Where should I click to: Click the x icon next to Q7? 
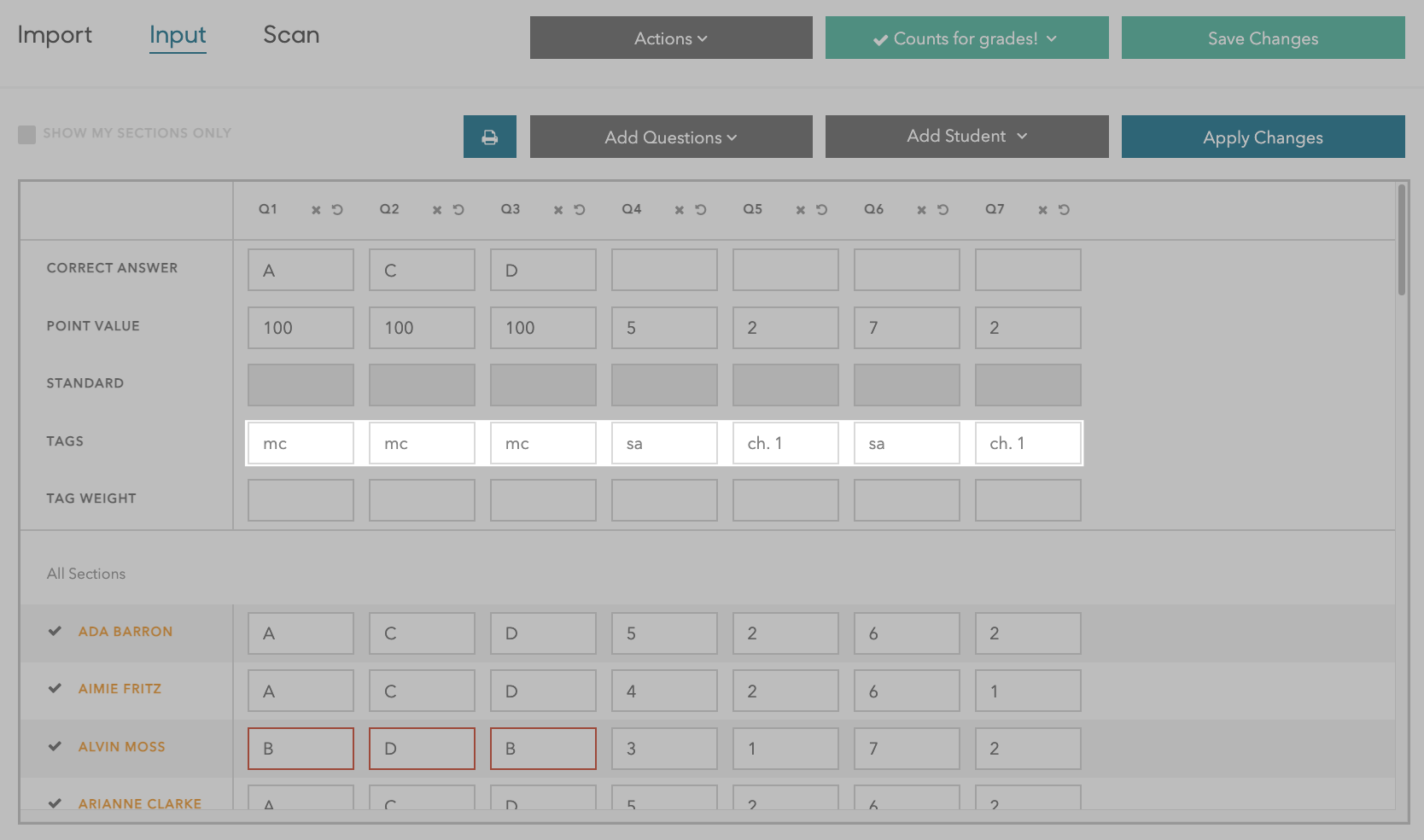[1042, 210]
